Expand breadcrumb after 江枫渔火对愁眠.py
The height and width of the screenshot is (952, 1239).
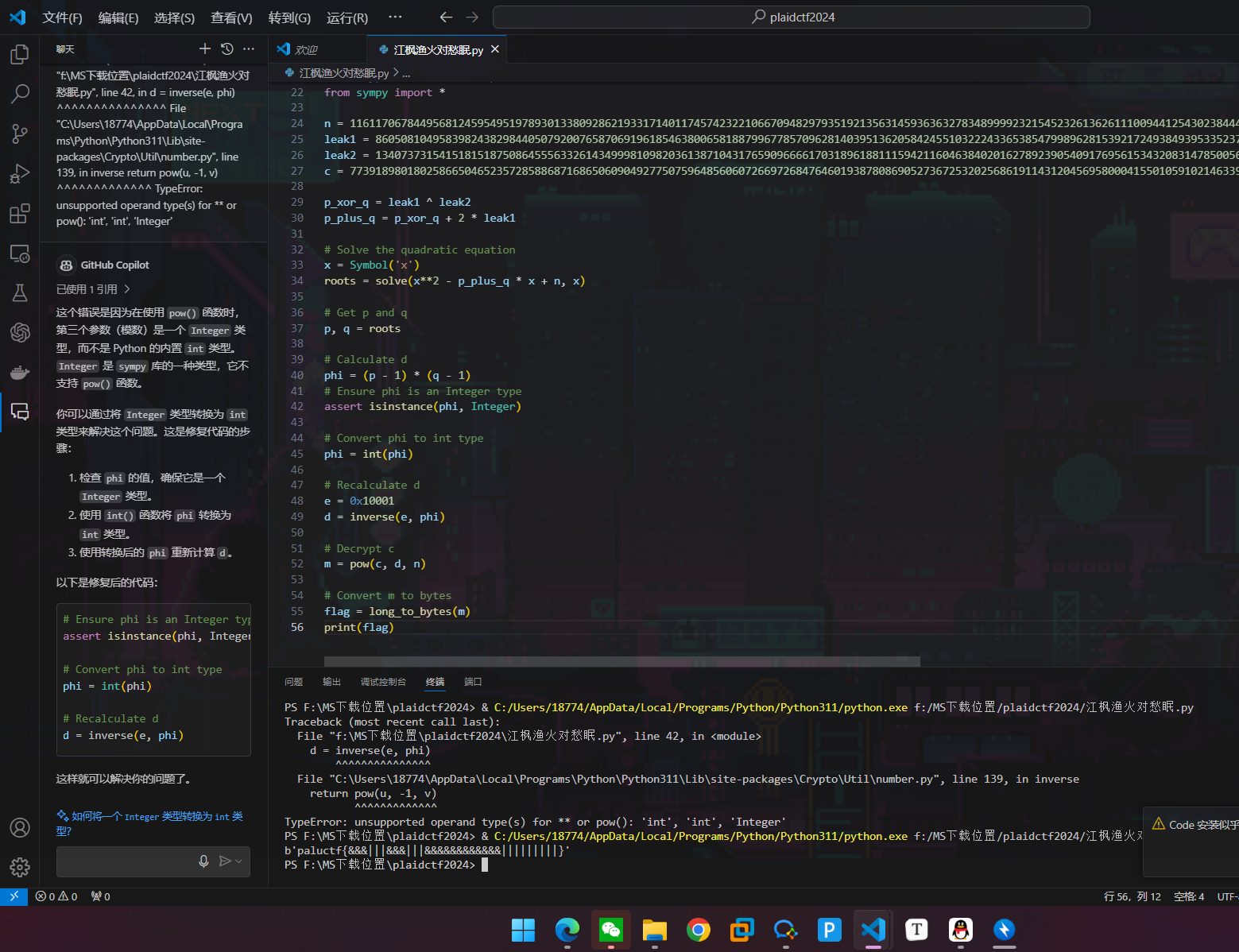coord(406,73)
